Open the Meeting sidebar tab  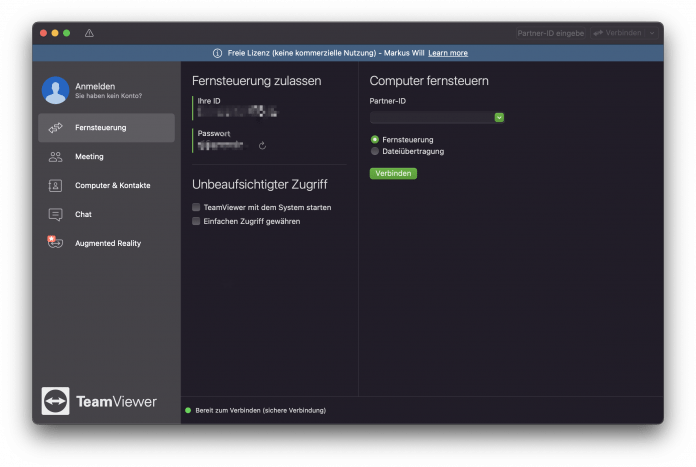tap(107, 157)
